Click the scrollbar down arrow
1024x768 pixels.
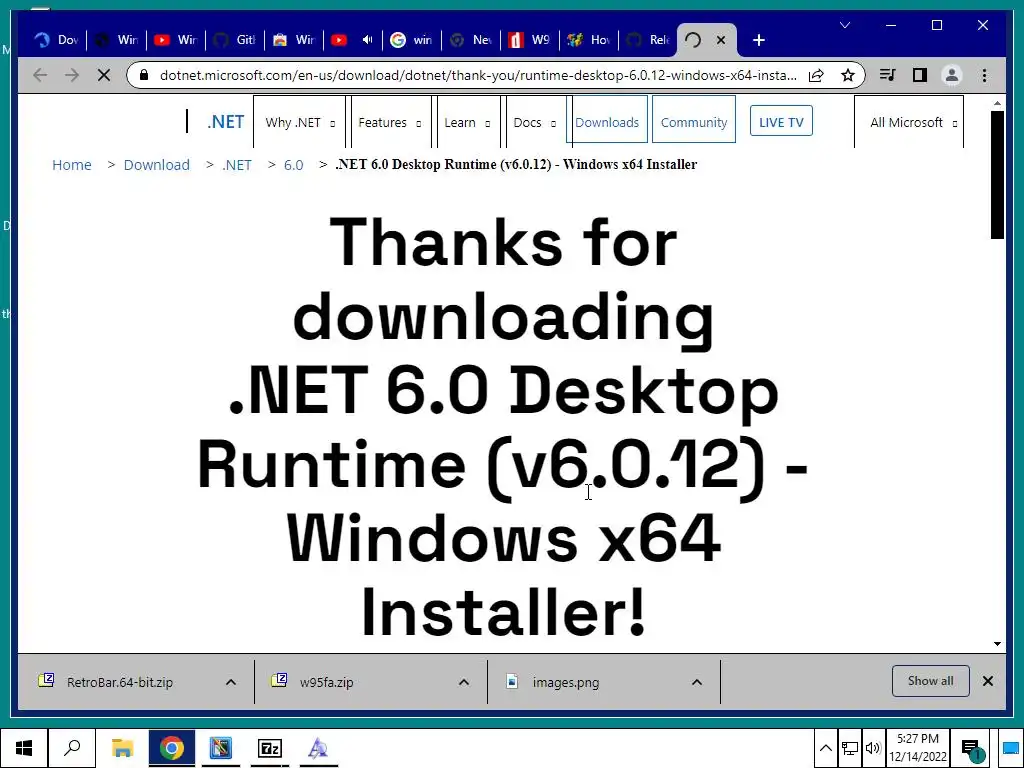(x=997, y=644)
